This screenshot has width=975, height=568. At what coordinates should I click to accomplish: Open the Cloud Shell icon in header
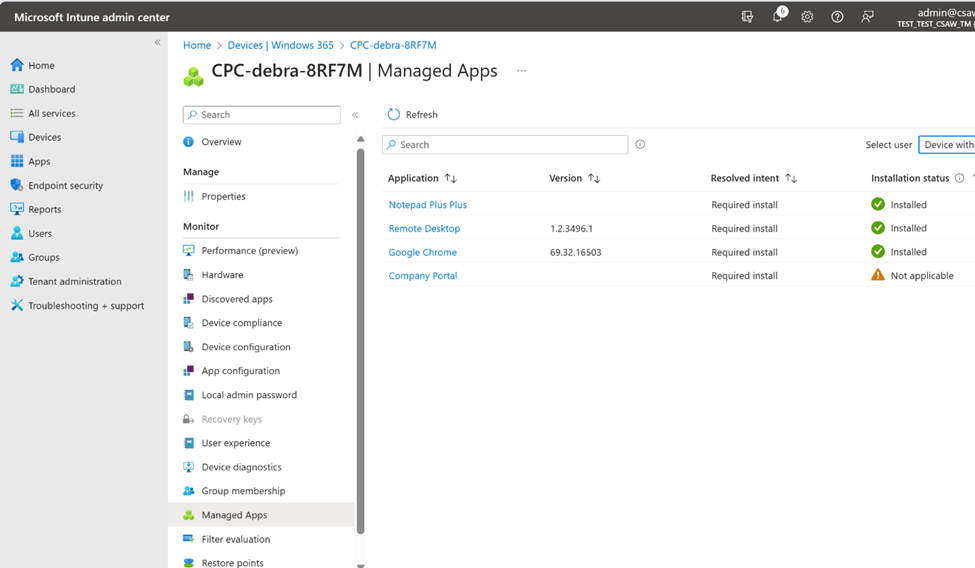[747, 17]
